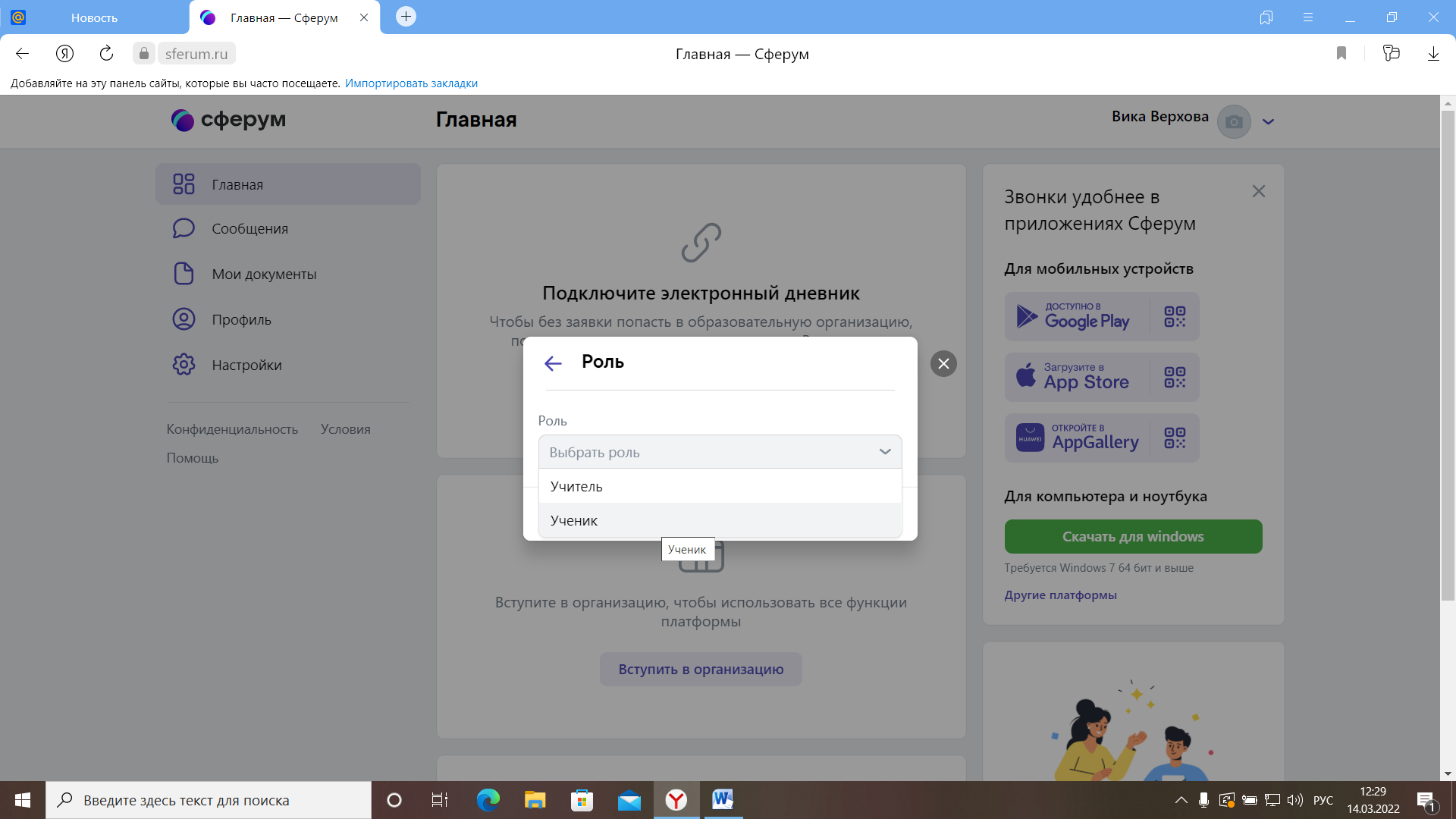Bookmark this page
The width and height of the screenshot is (1456, 819).
click(1341, 53)
